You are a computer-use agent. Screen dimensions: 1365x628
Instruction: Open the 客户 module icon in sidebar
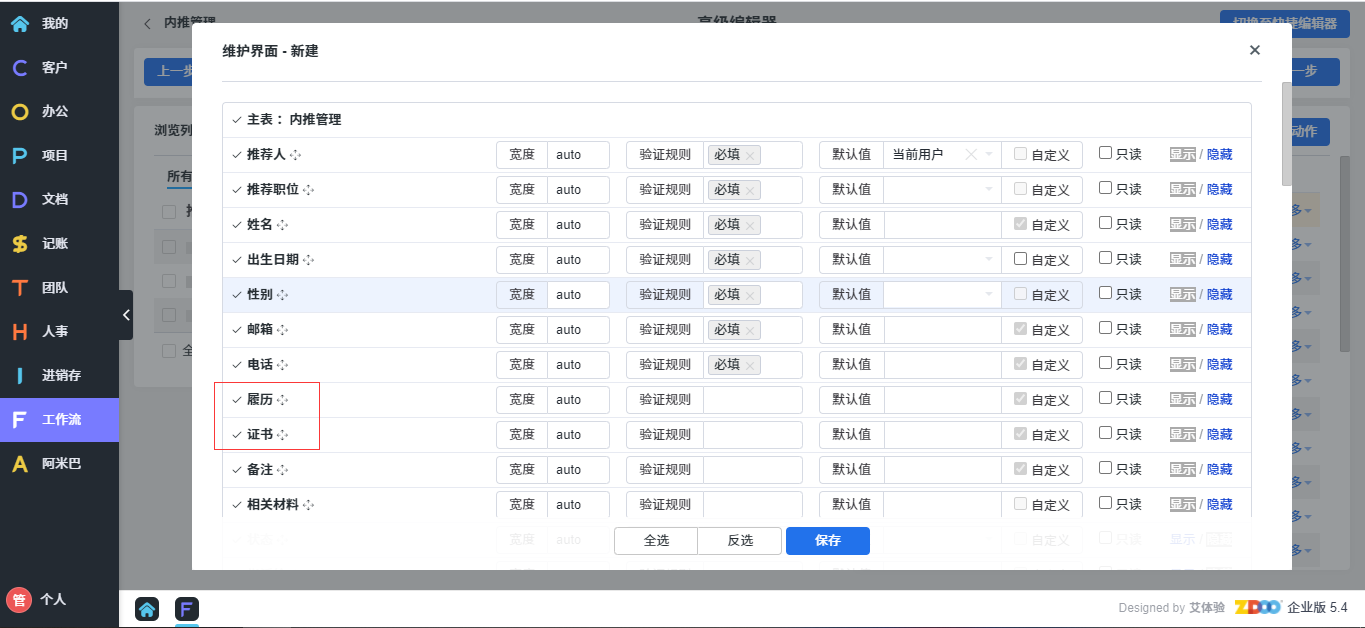[20, 68]
